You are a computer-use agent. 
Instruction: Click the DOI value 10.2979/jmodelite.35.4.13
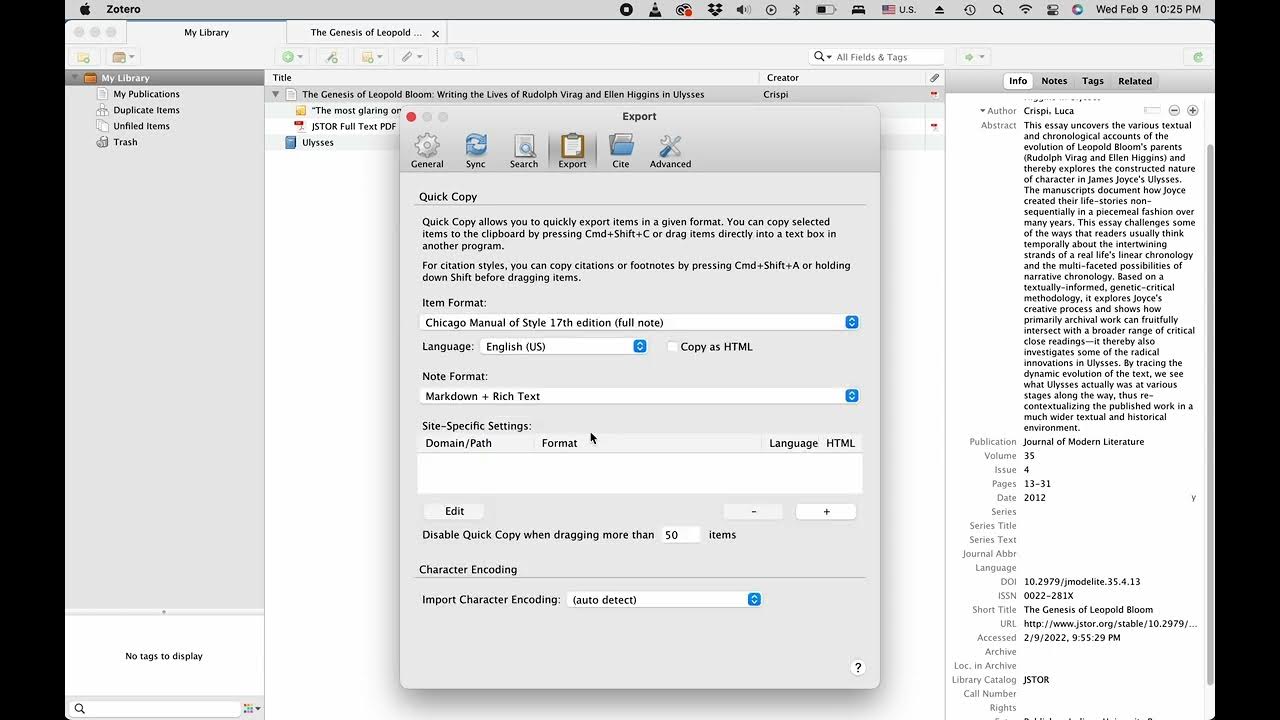pyautogui.click(x=1082, y=581)
